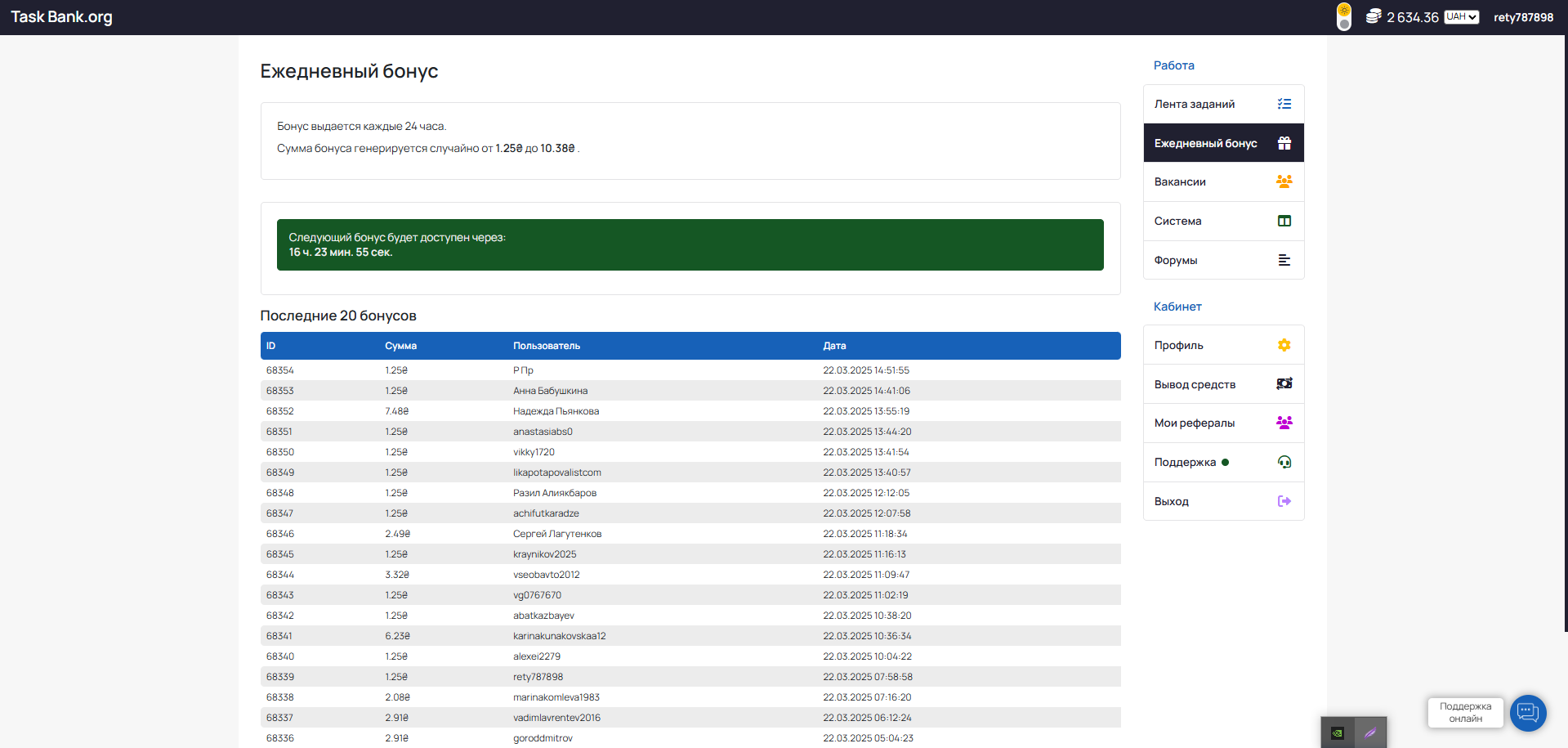The image size is (1568, 748).
Task: Open the Вывод средств menu item
Action: [1223, 384]
